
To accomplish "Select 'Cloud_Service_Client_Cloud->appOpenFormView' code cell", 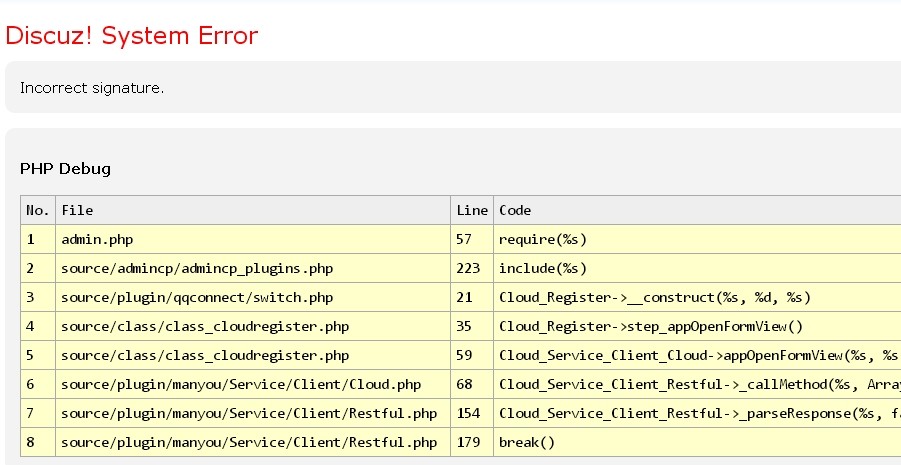I will pyautogui.click(x=697, y=356).
